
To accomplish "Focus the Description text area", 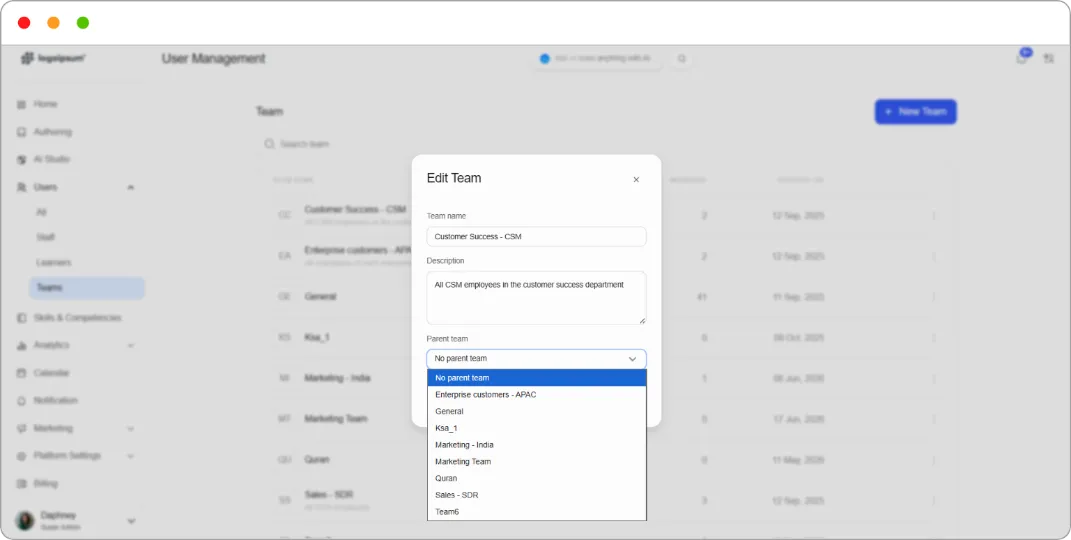I will click(x=536, y=298).
